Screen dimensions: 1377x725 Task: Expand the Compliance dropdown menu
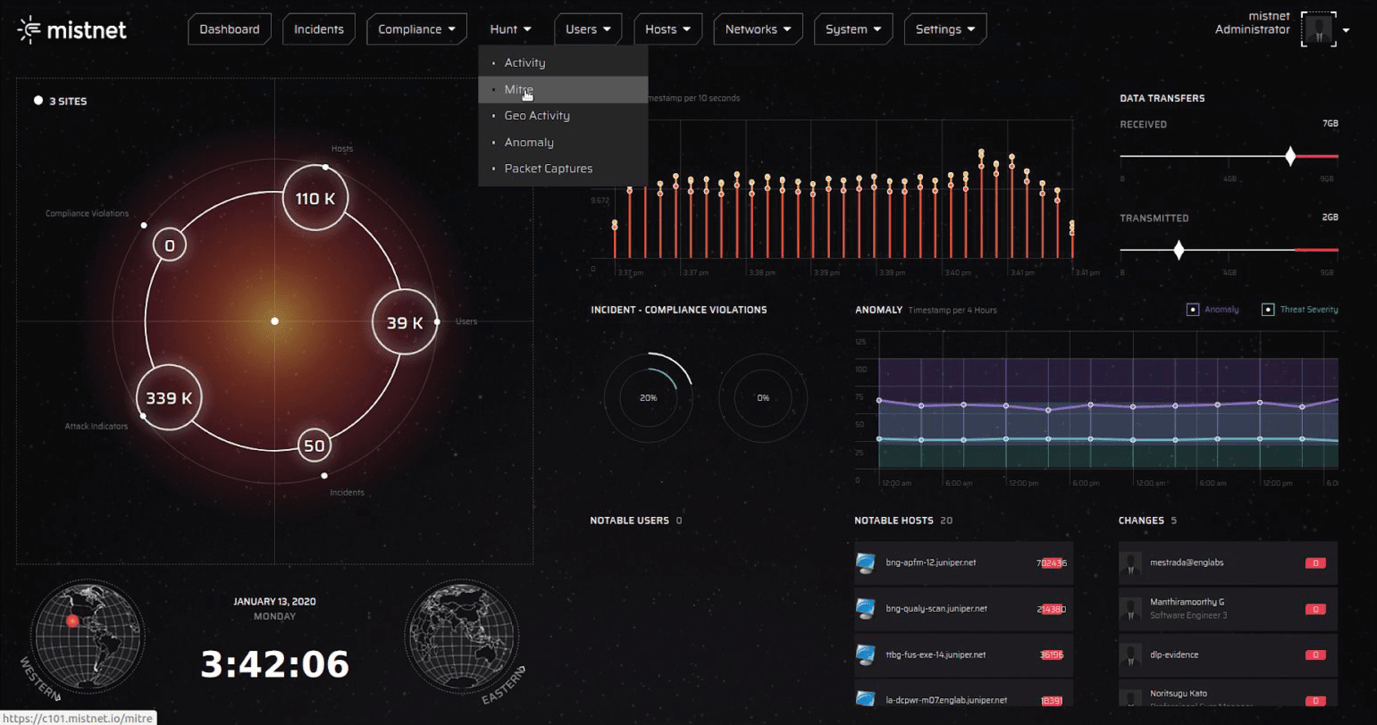click(x=416, y=29)
